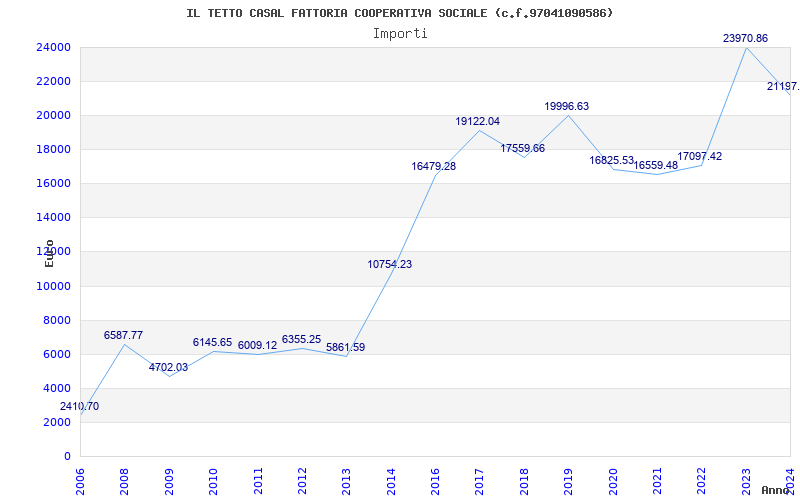The width and height of the screenshot is (800, 500).
Task: Click the y-axis value 16000
Action: tap(53, 184)
